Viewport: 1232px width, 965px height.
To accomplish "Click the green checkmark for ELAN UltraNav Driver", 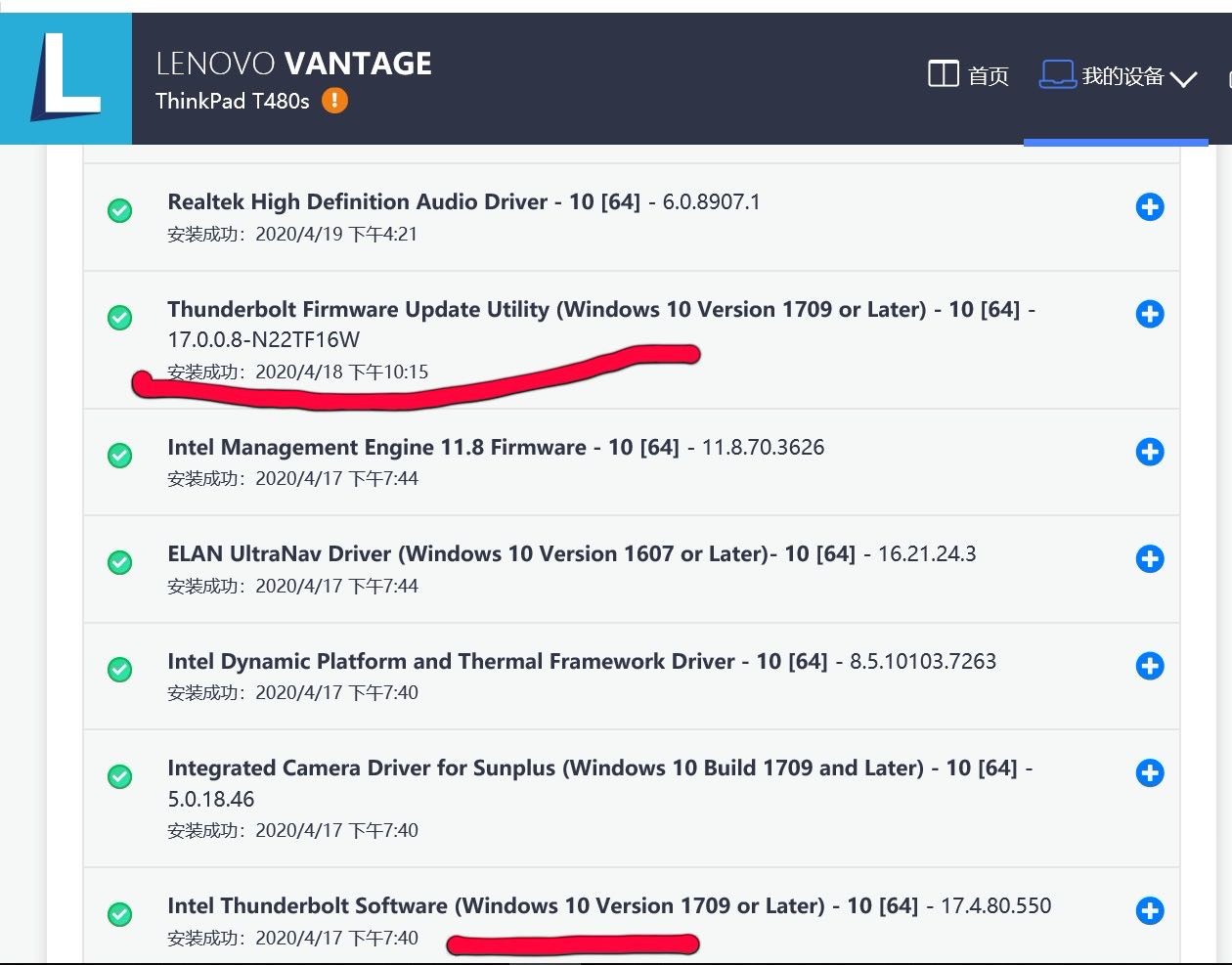I will tap(120, 562).
